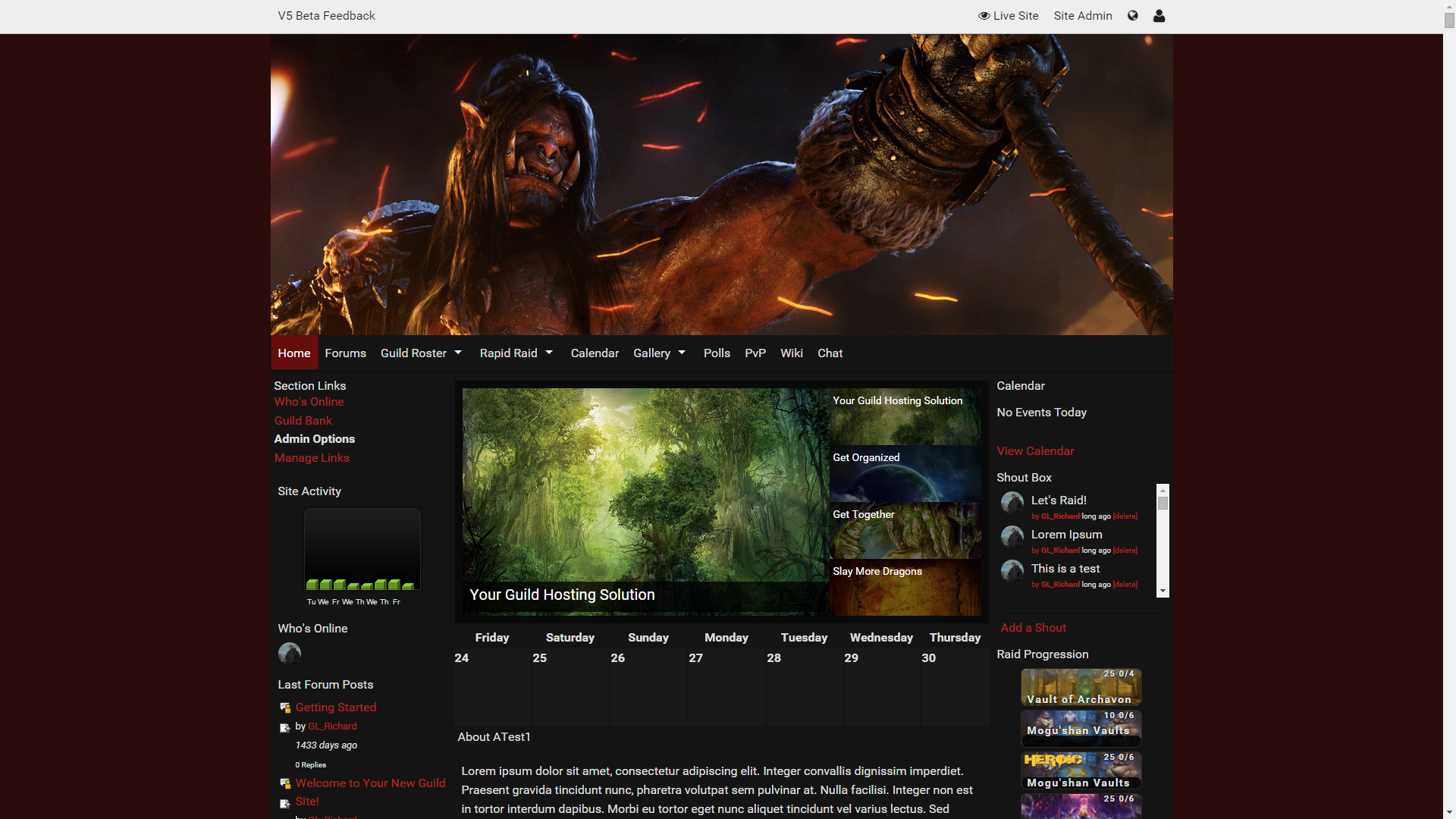Open Site Admin
The image size is (1456, 819).
pos(1082,15)
